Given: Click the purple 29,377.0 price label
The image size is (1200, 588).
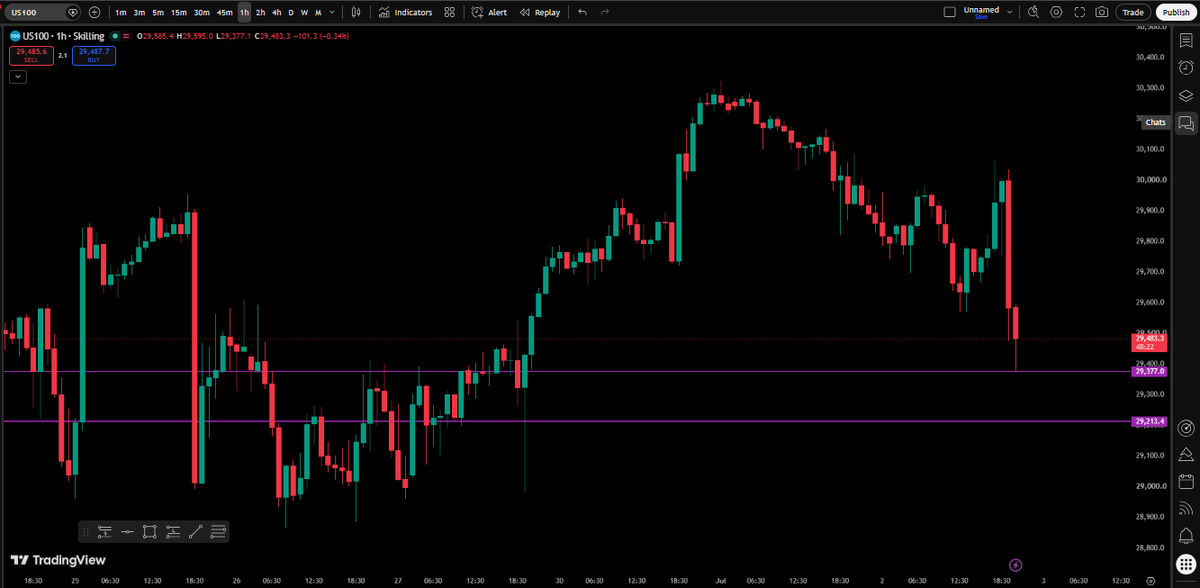Looking at the screenshot, I should [x=1150, y=371].
